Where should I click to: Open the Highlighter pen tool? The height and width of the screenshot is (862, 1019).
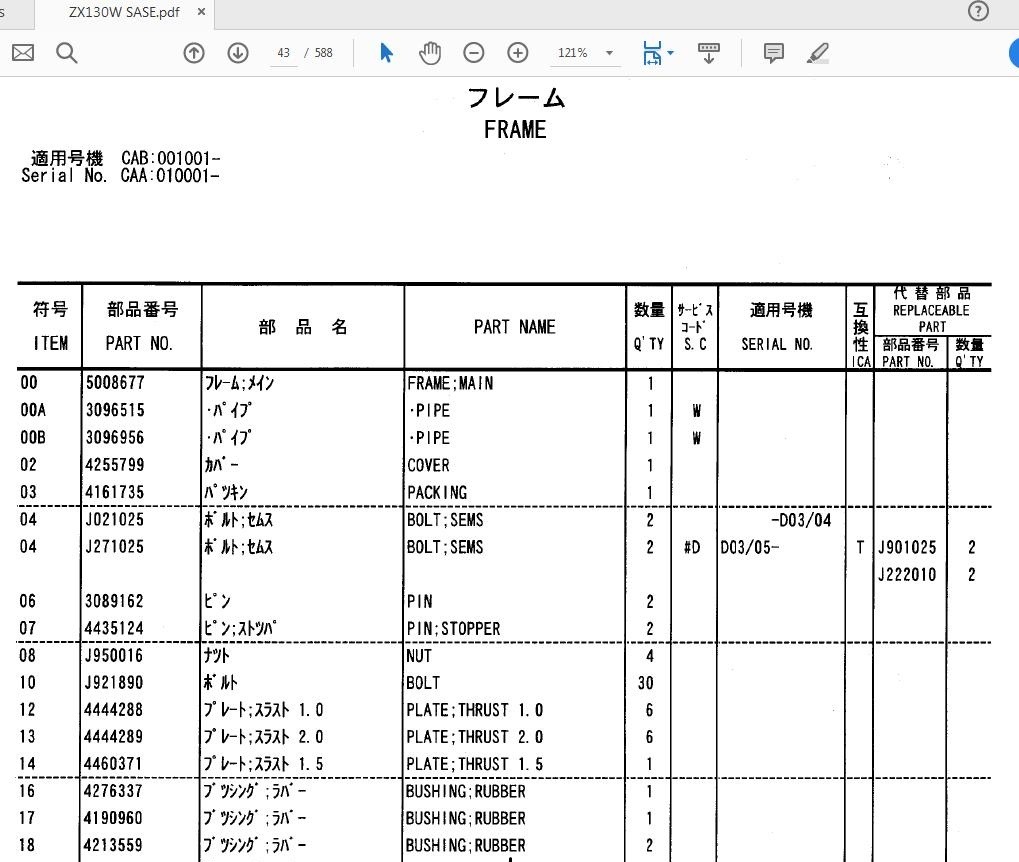click(x=817, y=52)
